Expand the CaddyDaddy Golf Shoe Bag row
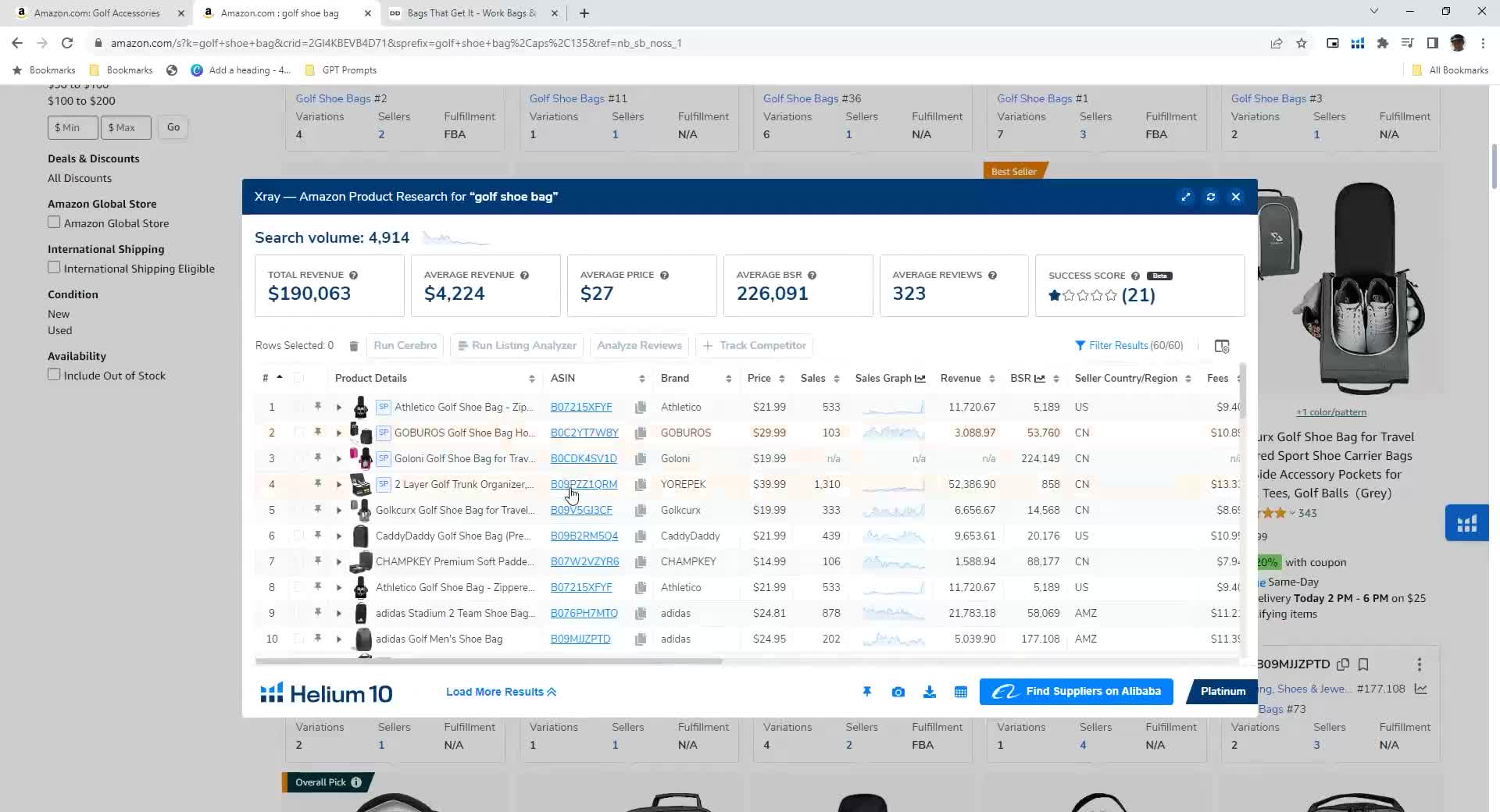Screen dimensions: 1500x812 click(x=339, y=536)
